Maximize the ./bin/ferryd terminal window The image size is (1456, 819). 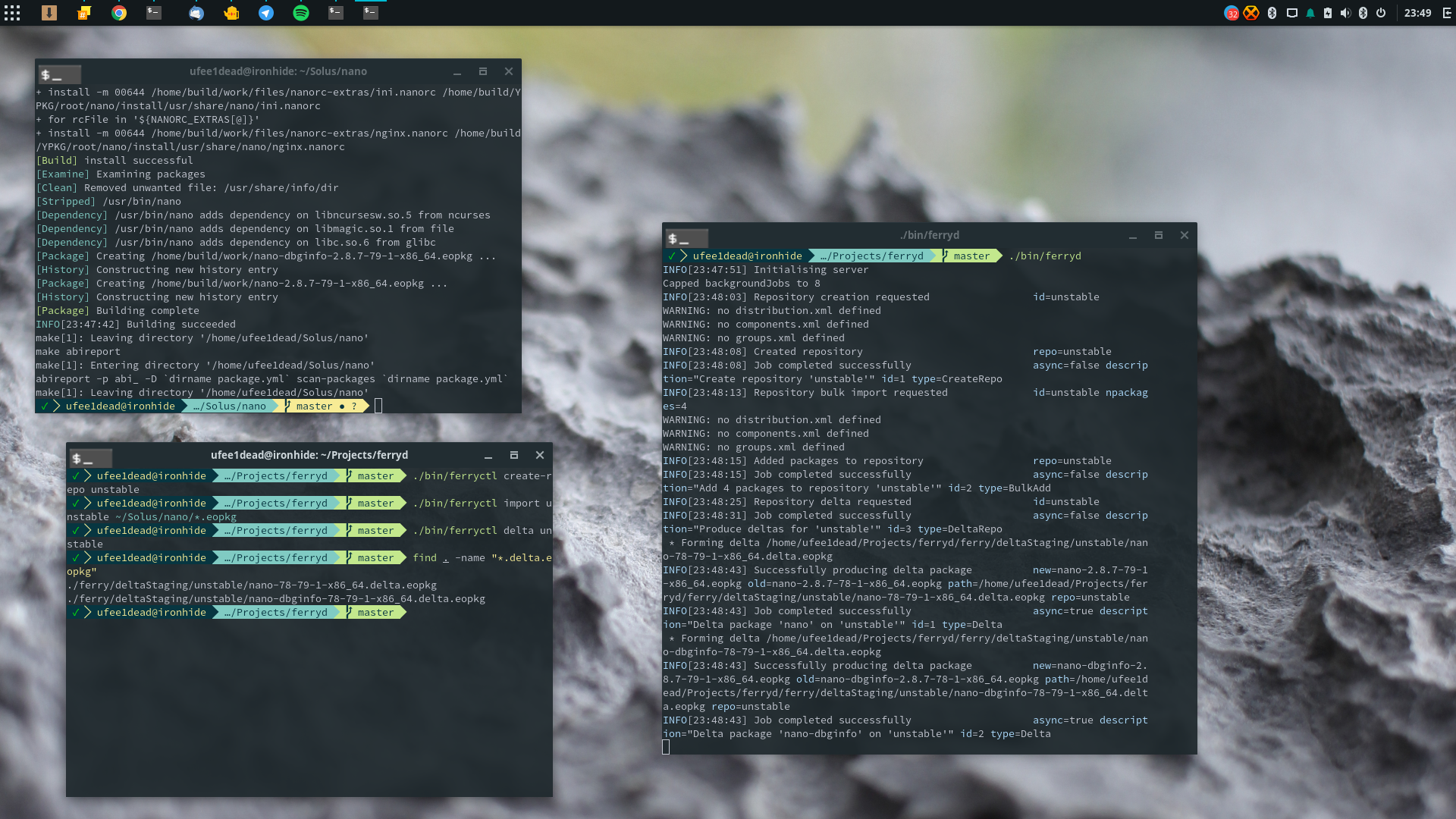coord(1159,235)
